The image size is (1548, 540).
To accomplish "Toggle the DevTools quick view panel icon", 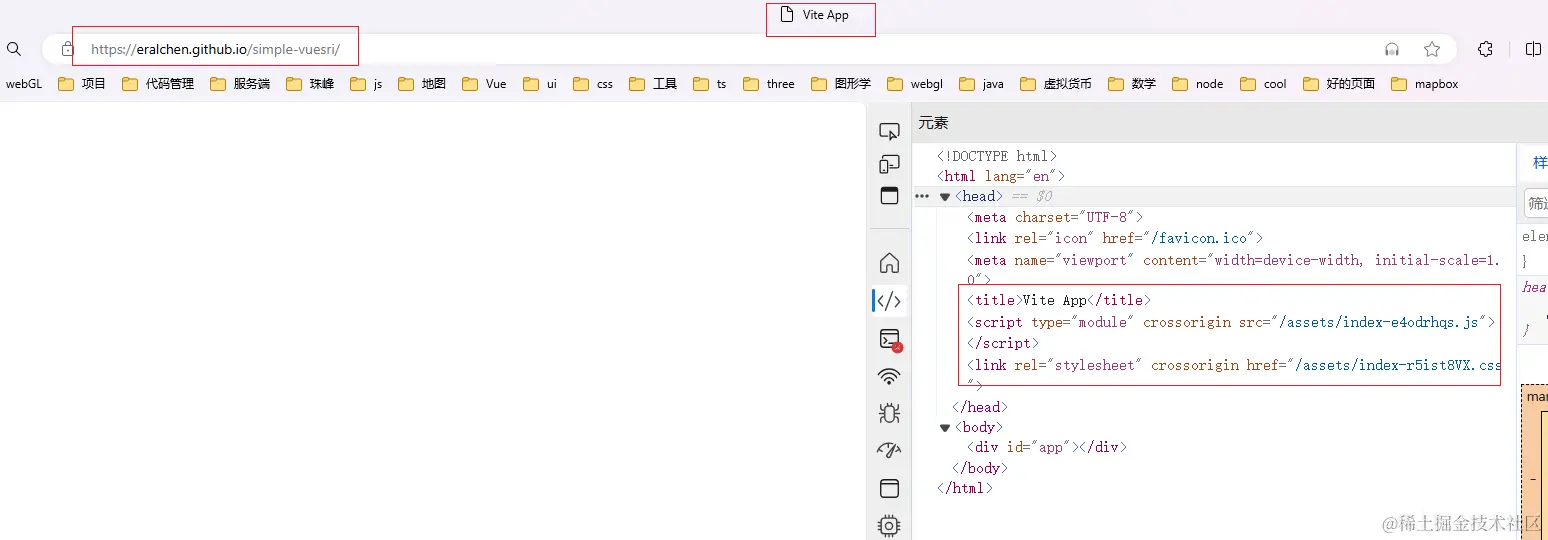I will point(889,195).
